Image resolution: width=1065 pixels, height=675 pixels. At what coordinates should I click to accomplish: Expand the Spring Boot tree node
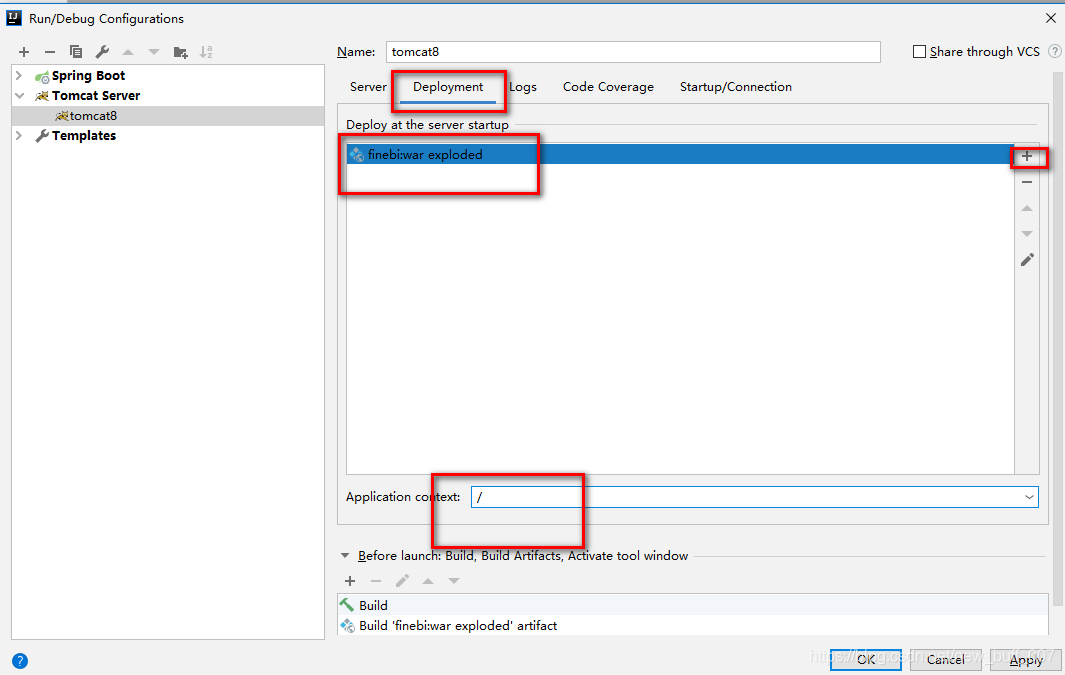point(17,75)
